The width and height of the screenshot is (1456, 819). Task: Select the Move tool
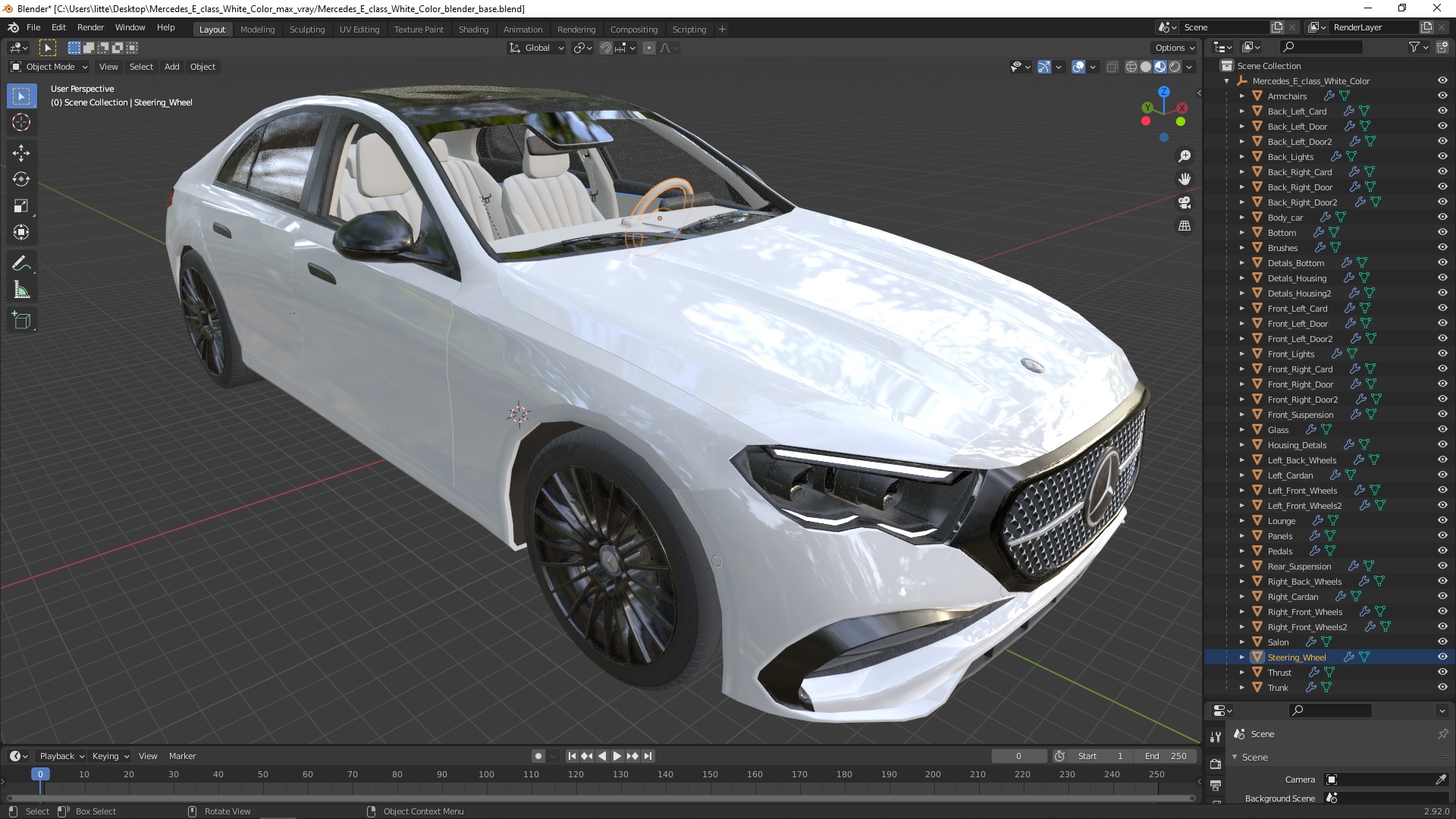pyautogui.click(x=21, y=153)
